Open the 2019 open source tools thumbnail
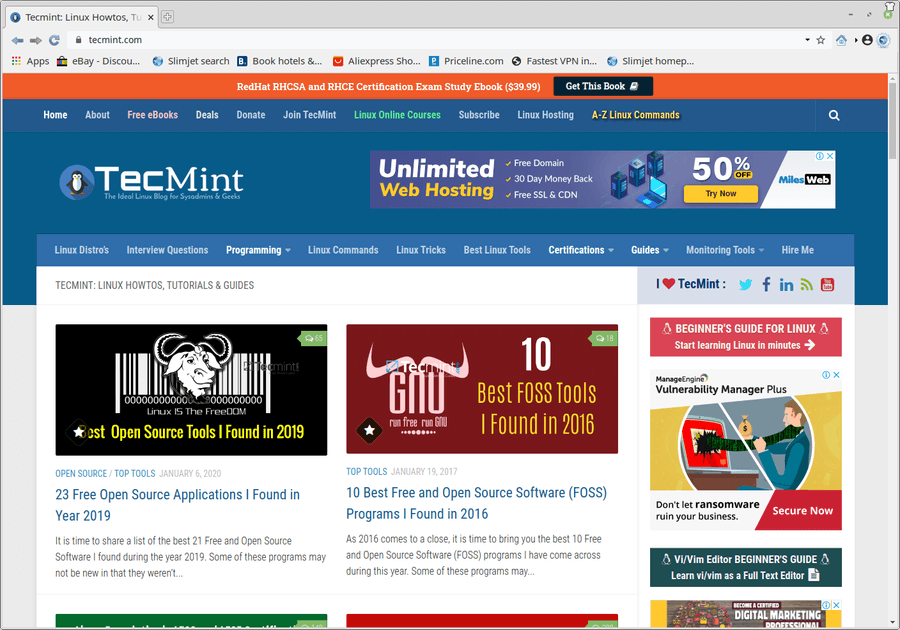900x630 pixels. 191,390
